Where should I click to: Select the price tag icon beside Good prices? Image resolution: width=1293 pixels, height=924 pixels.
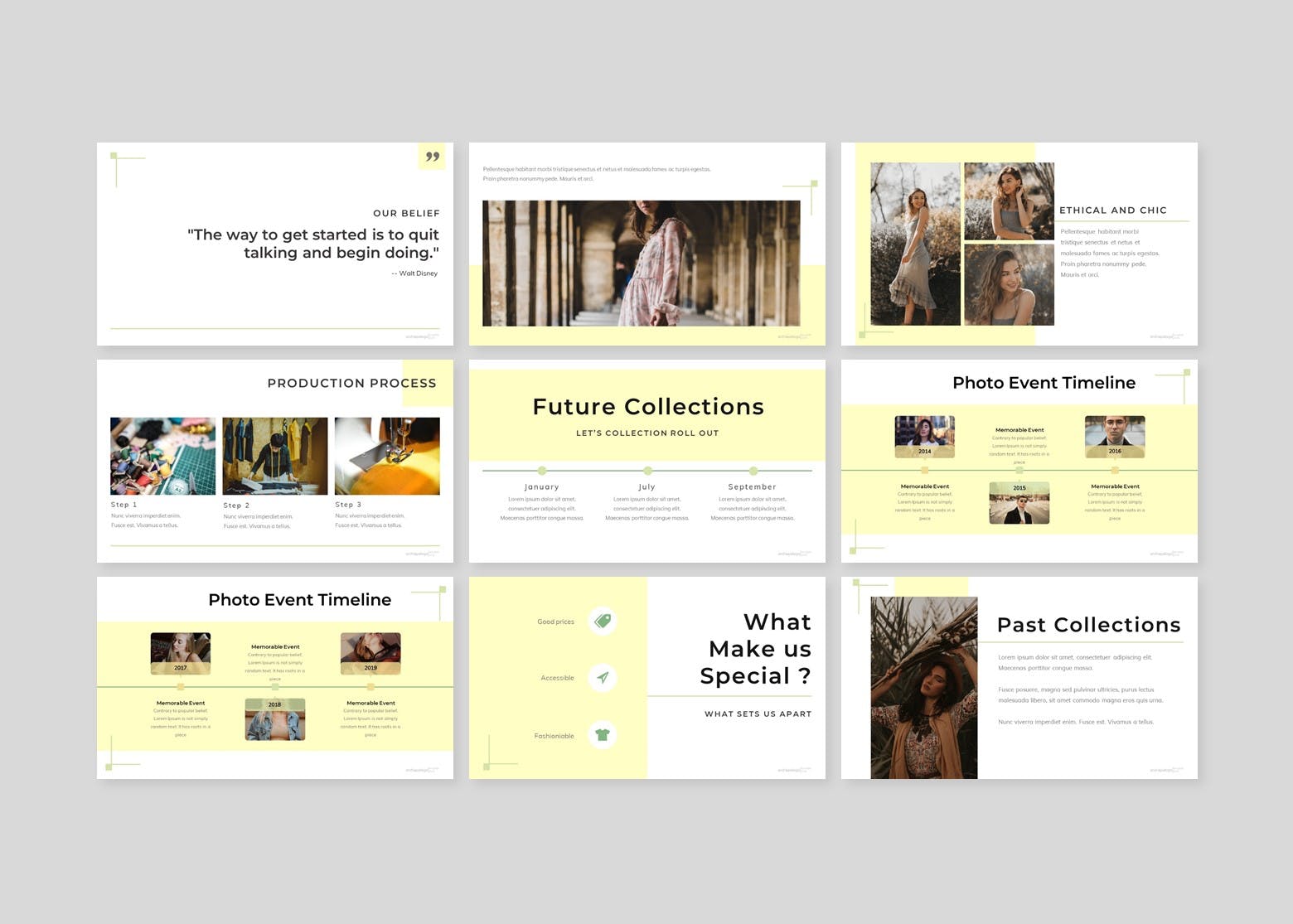(x=603, y=620)
